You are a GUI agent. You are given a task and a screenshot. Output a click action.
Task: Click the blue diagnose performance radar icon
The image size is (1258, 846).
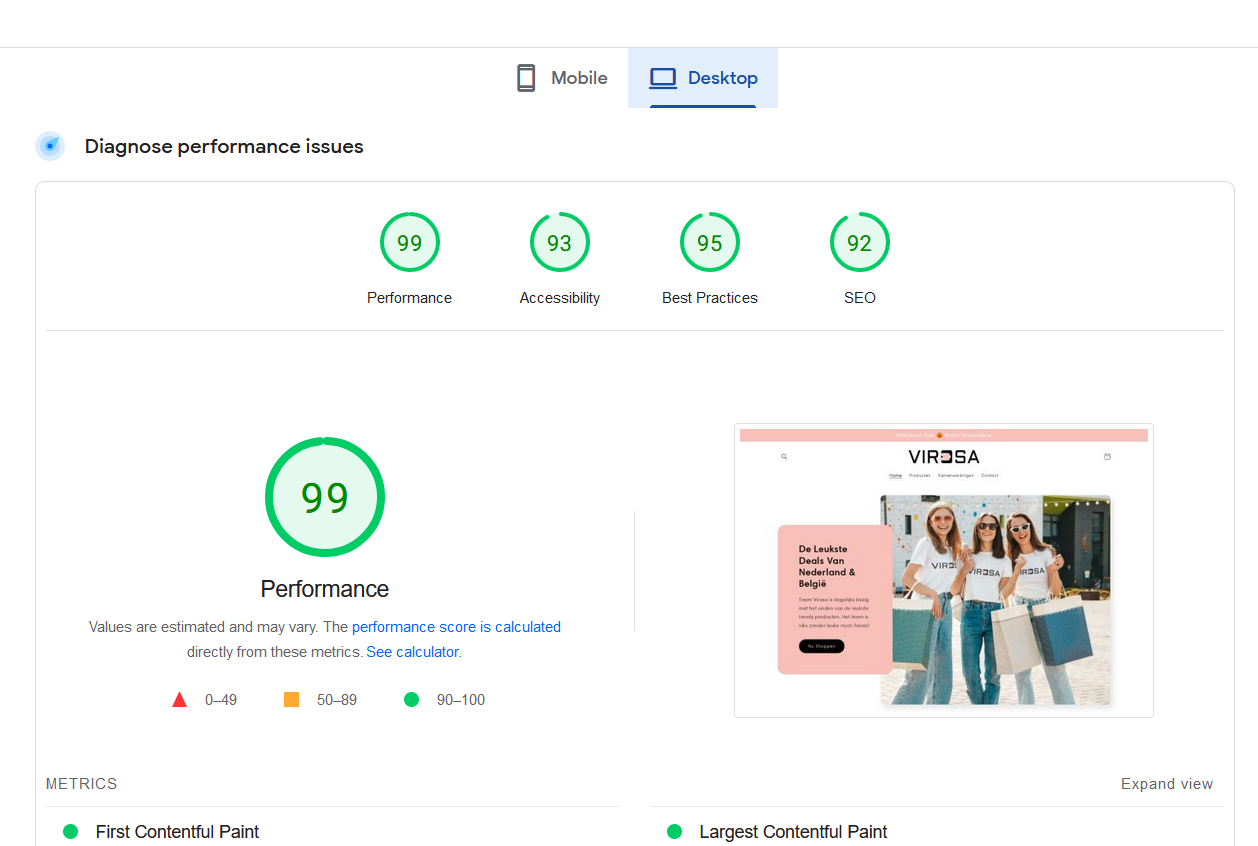50,146
